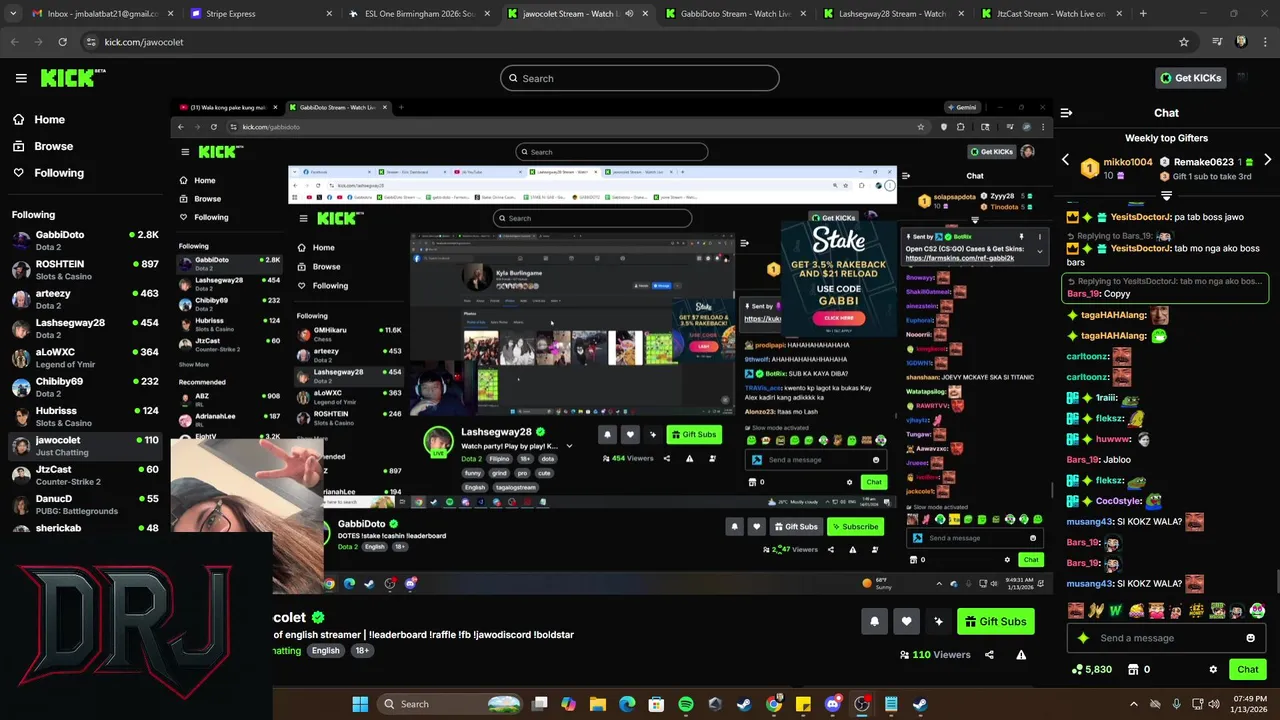
Task: Report stream with warning triangle icon
Action: coord(1021,655)
